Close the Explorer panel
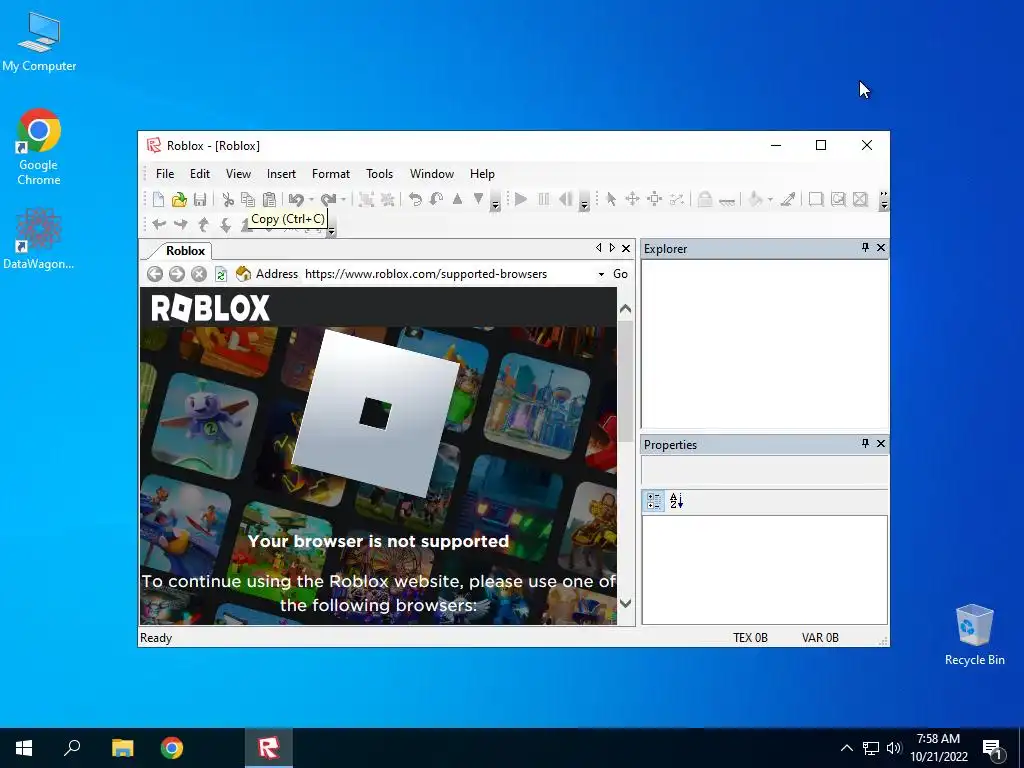 click(x=881, y=248)
